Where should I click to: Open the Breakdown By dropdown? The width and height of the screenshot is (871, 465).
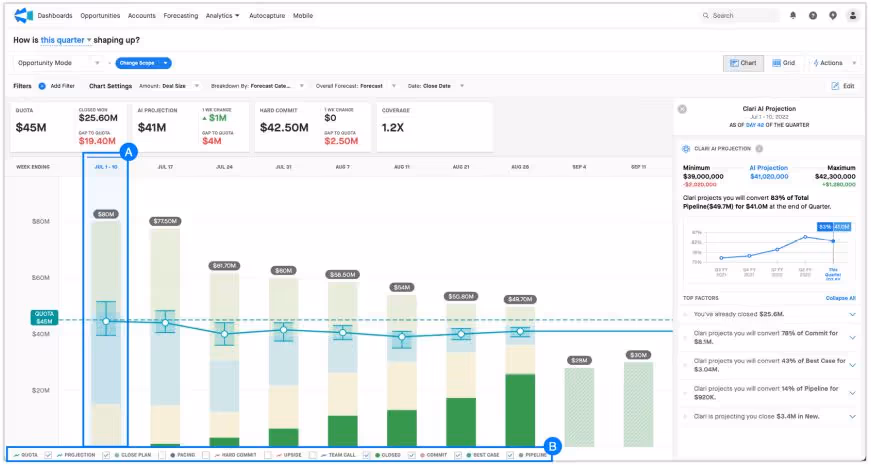257,86
